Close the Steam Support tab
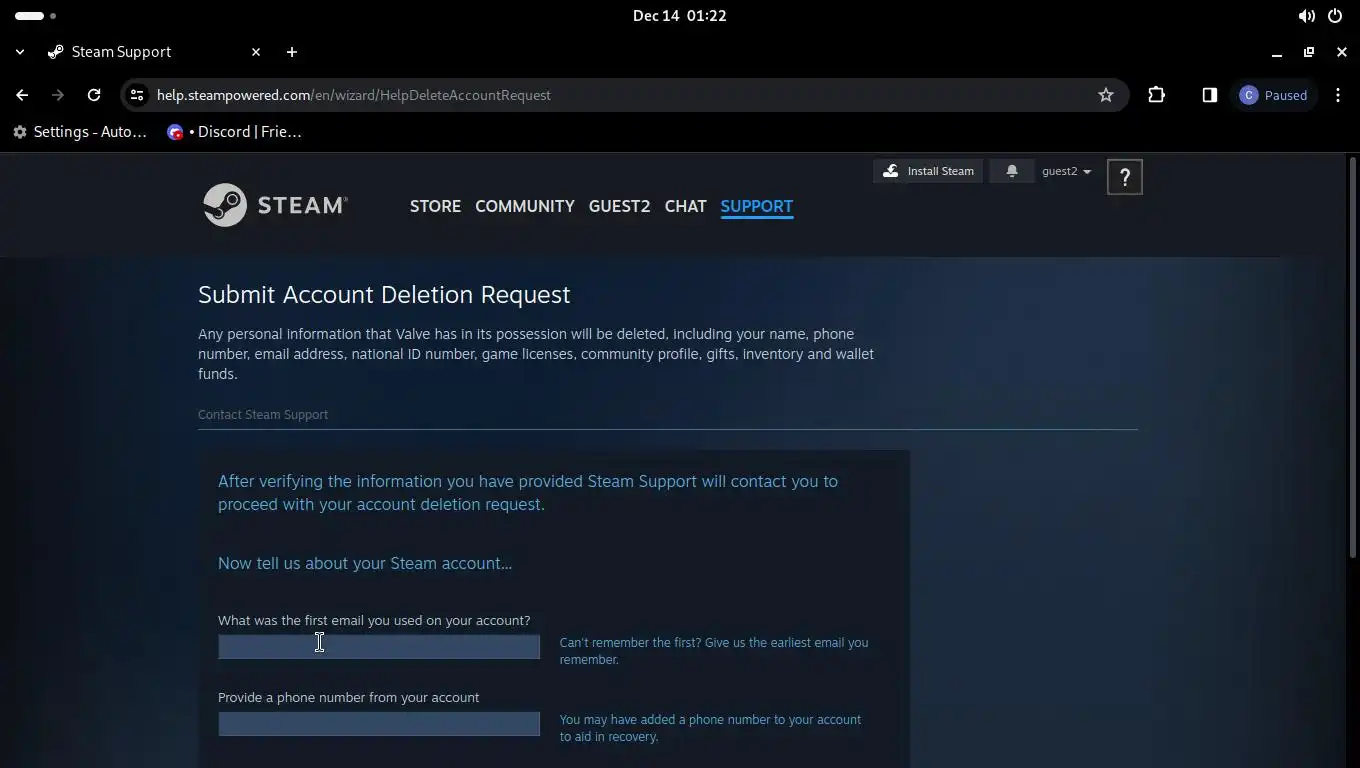The height and width of the screenshot is (768, 1360). click(255, 52)
